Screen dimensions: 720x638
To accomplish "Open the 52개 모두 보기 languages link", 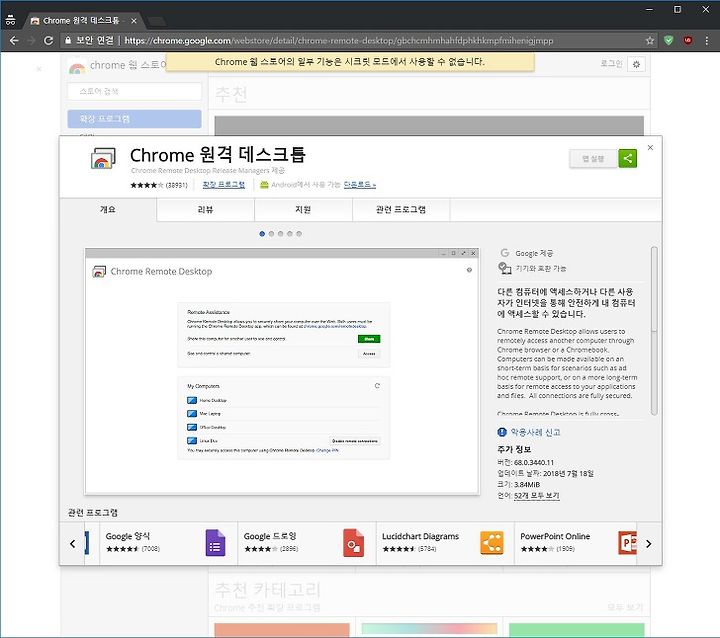I will pyautogui.click(x=536, y=495).
